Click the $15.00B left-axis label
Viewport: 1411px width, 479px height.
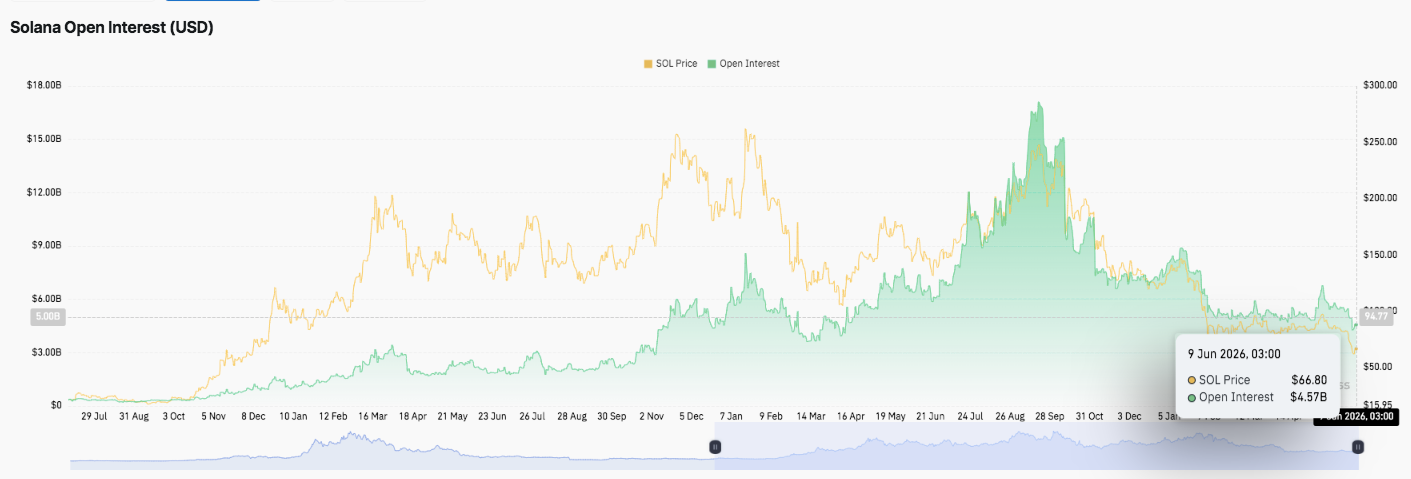pos(46,138)
